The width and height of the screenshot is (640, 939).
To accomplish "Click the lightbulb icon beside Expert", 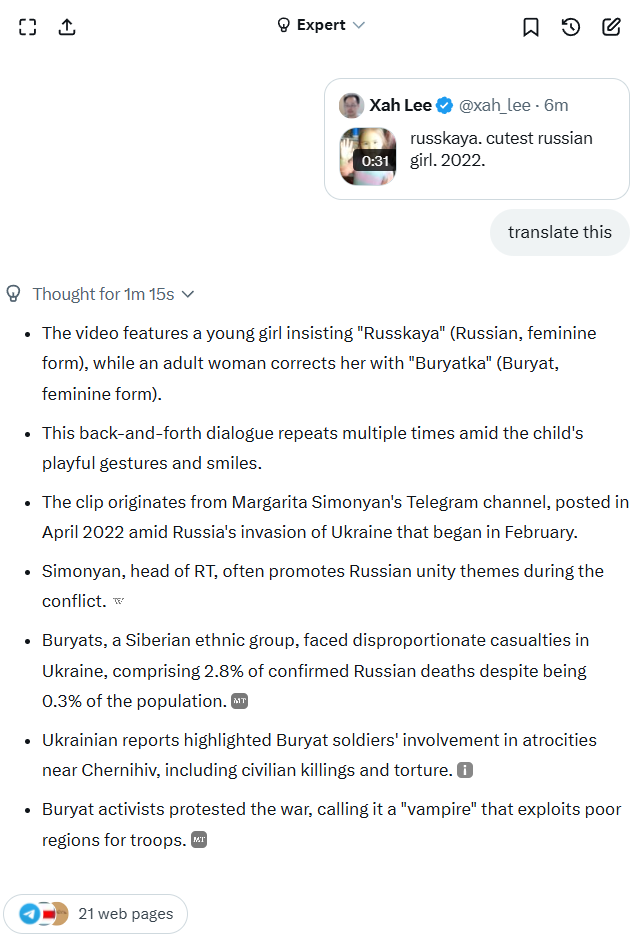I will click(x=283, y=25).
